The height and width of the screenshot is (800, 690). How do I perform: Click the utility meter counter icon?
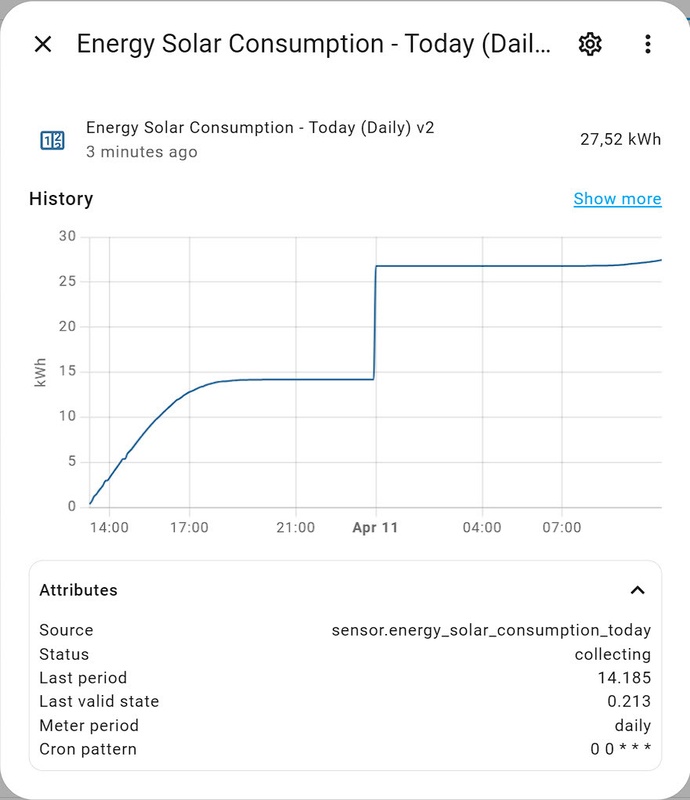click(52, 140)
